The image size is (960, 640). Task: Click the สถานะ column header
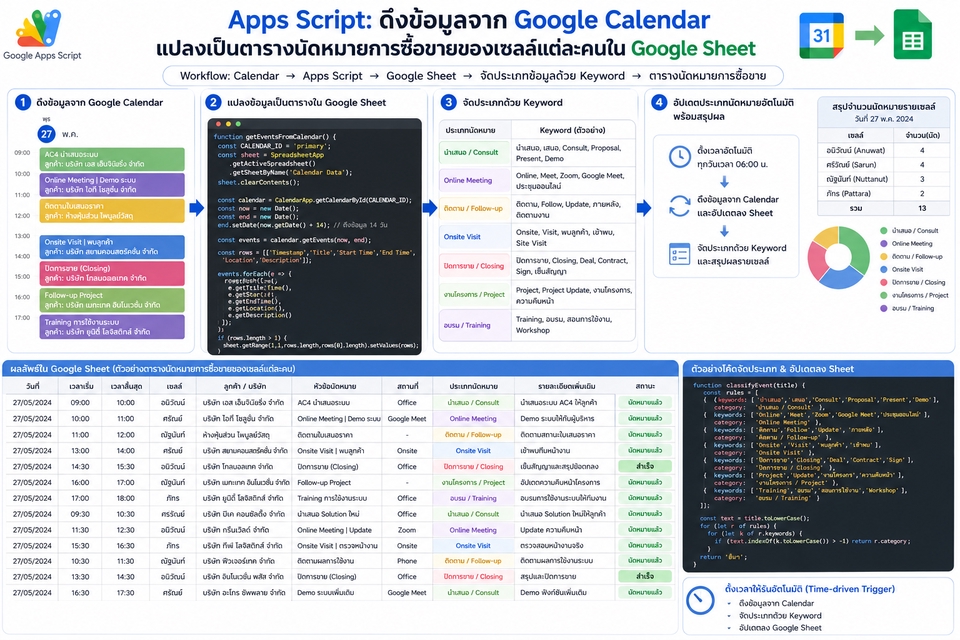click(645, 386)
